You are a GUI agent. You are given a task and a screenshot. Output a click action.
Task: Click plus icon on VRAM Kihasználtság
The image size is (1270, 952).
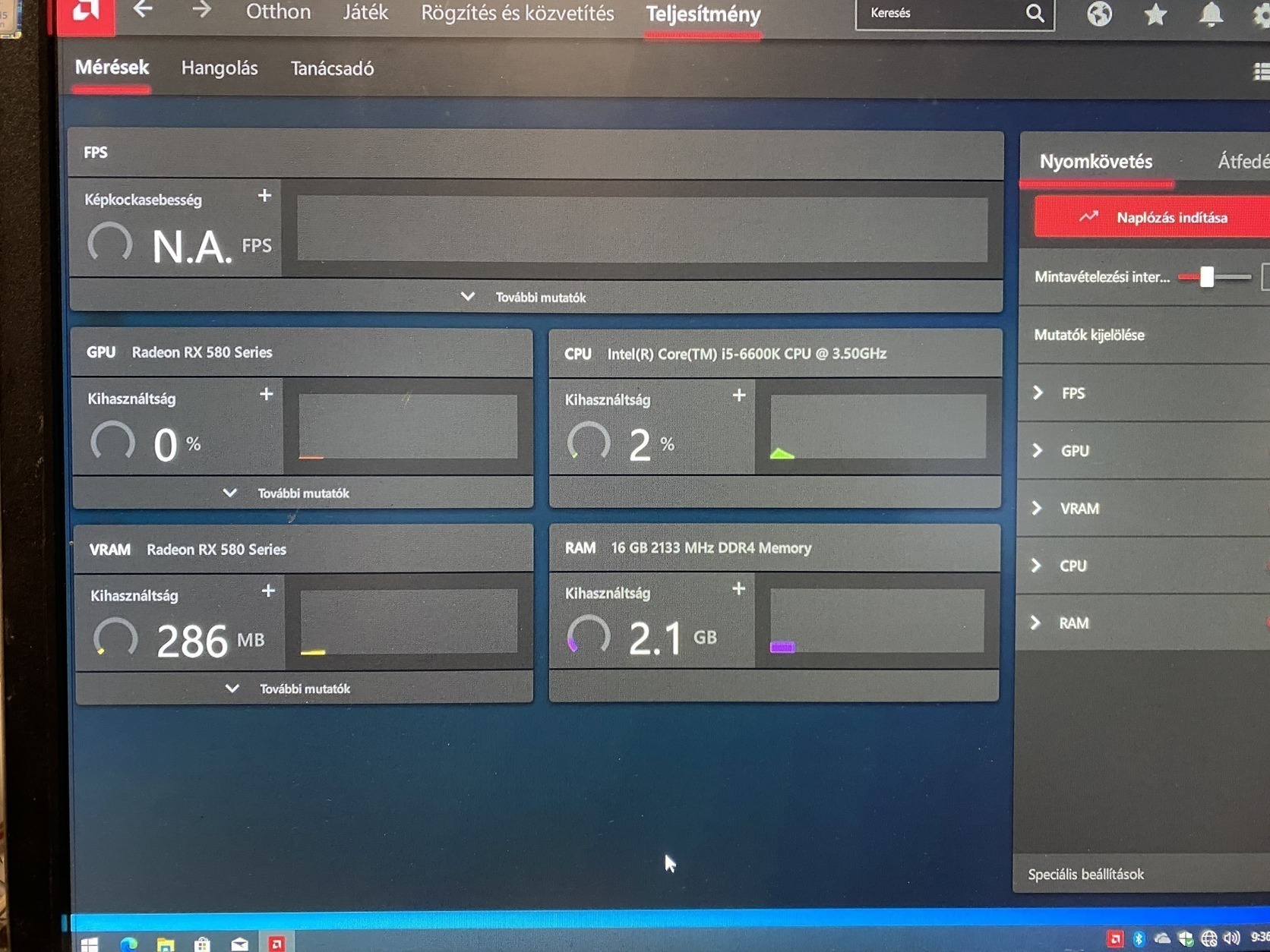pos(268,591)
